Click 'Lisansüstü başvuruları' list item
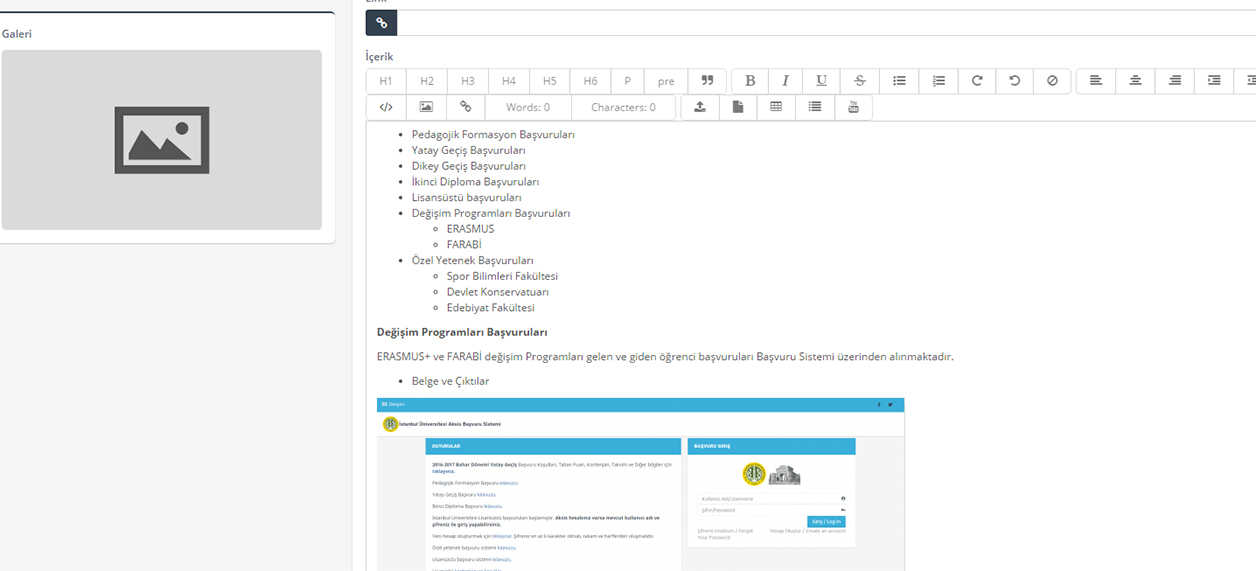This screenshot has width=1256, height=571. coord(467,198)
